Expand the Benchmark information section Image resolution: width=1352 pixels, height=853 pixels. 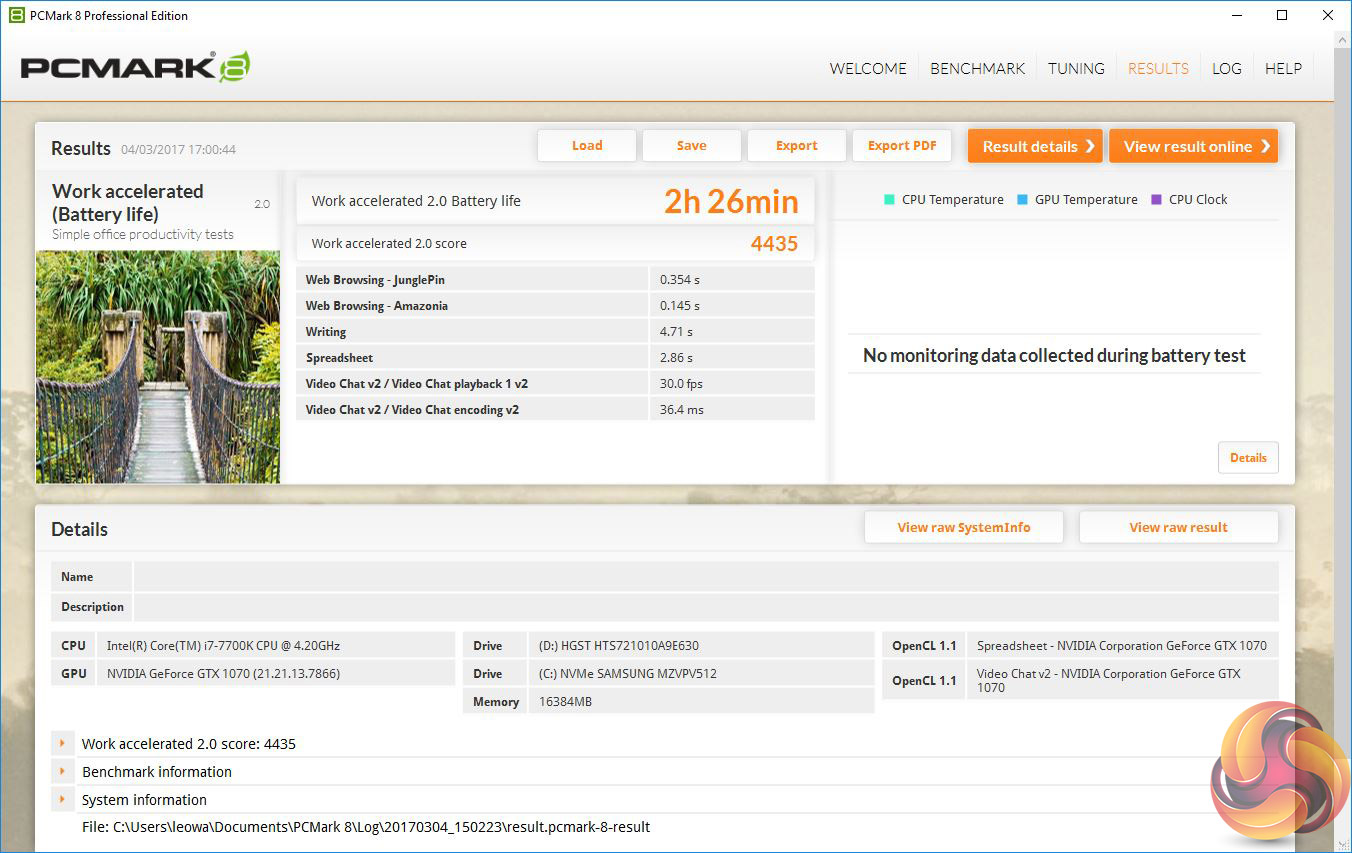coord(62,772)
